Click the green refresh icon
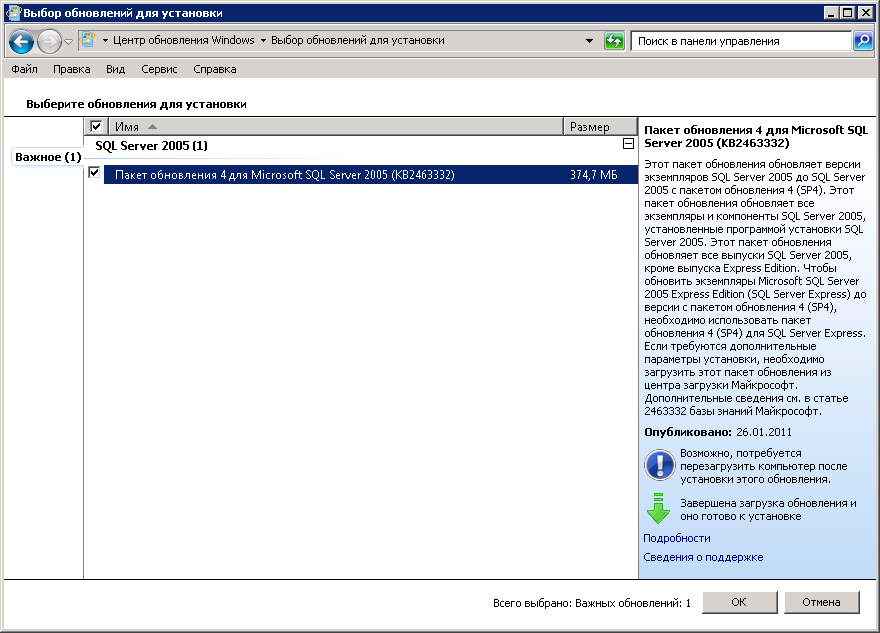The image size is (880, 633). (x=614, y=41)
